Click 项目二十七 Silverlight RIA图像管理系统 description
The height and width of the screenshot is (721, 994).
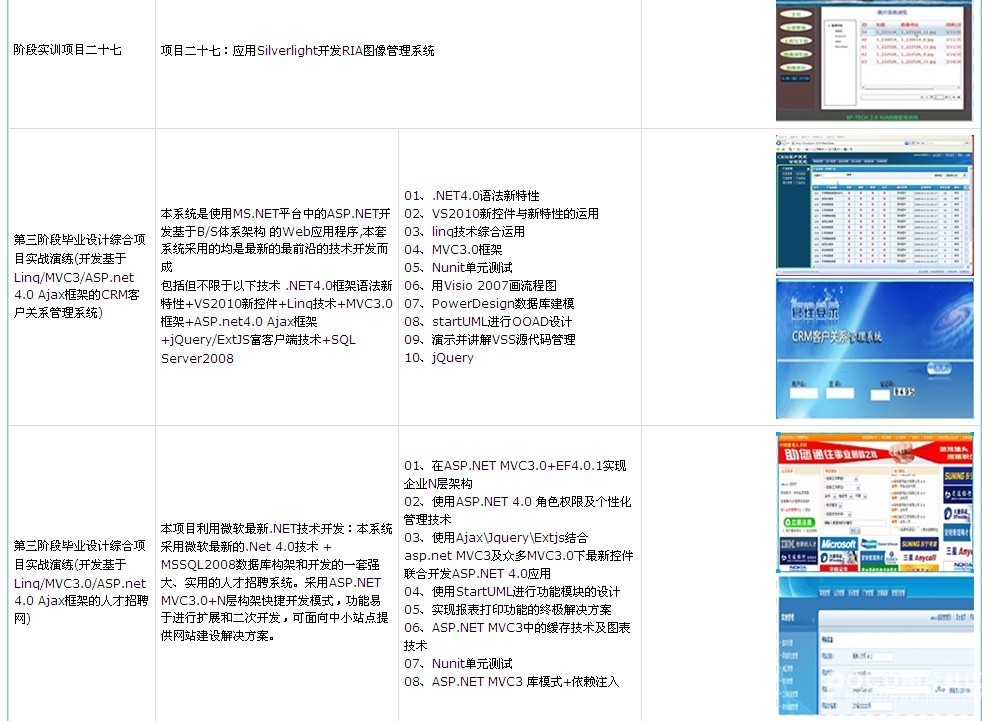click(x=298, y=50)
